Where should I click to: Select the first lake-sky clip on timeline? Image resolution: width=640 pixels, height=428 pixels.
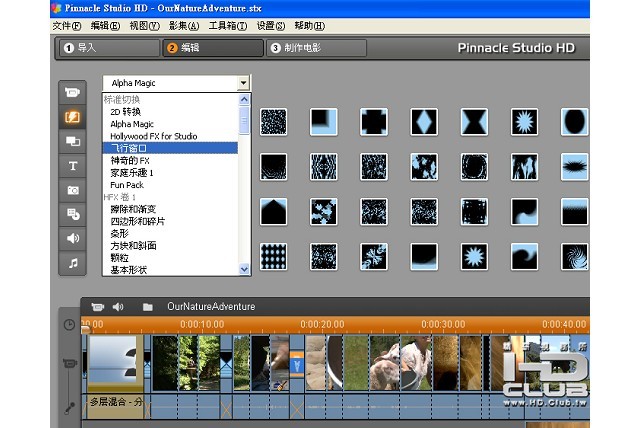click(x=116, y=363)
